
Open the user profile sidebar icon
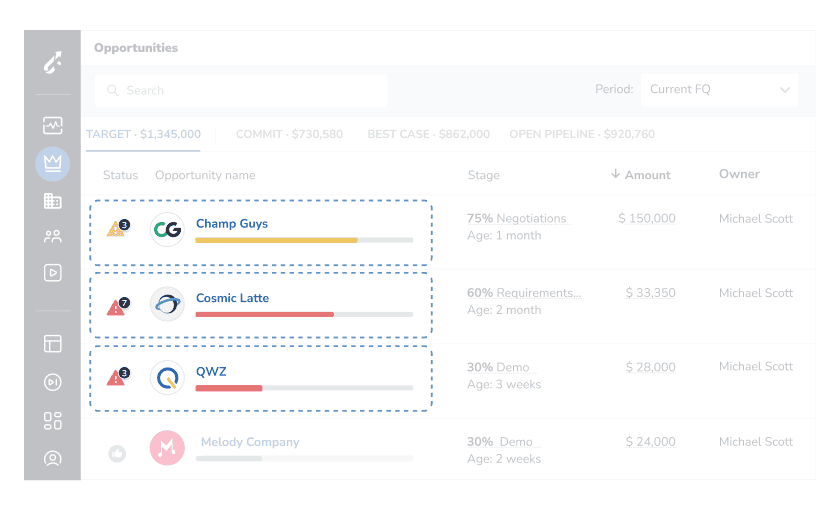click(x=52, y=459)
